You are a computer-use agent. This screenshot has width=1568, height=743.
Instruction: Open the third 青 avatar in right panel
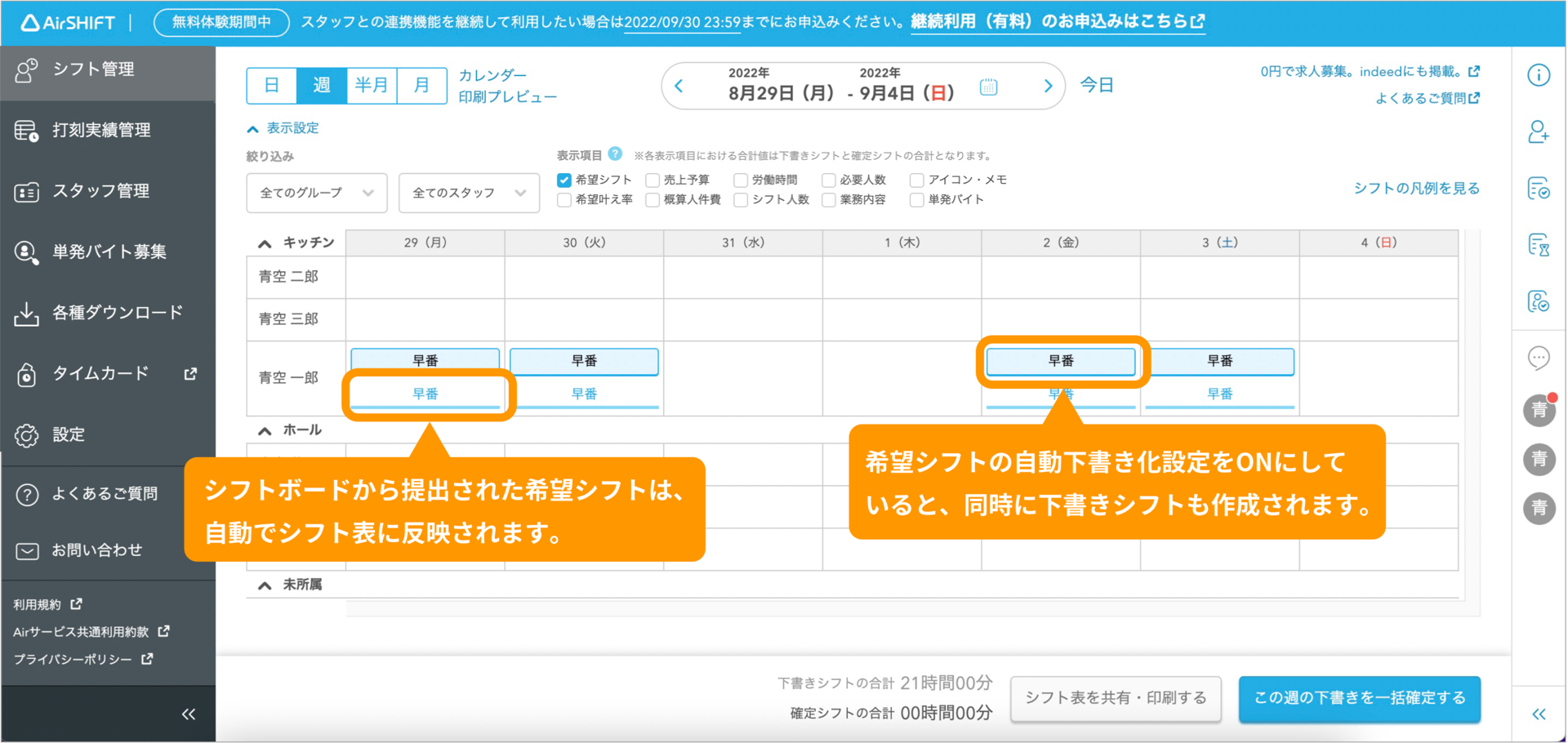(x=1539, y=508)
